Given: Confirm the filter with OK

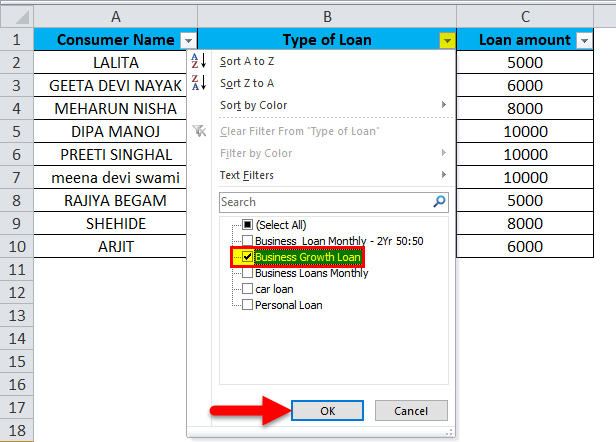Looking at the screenshot, I should coord(327,411).
